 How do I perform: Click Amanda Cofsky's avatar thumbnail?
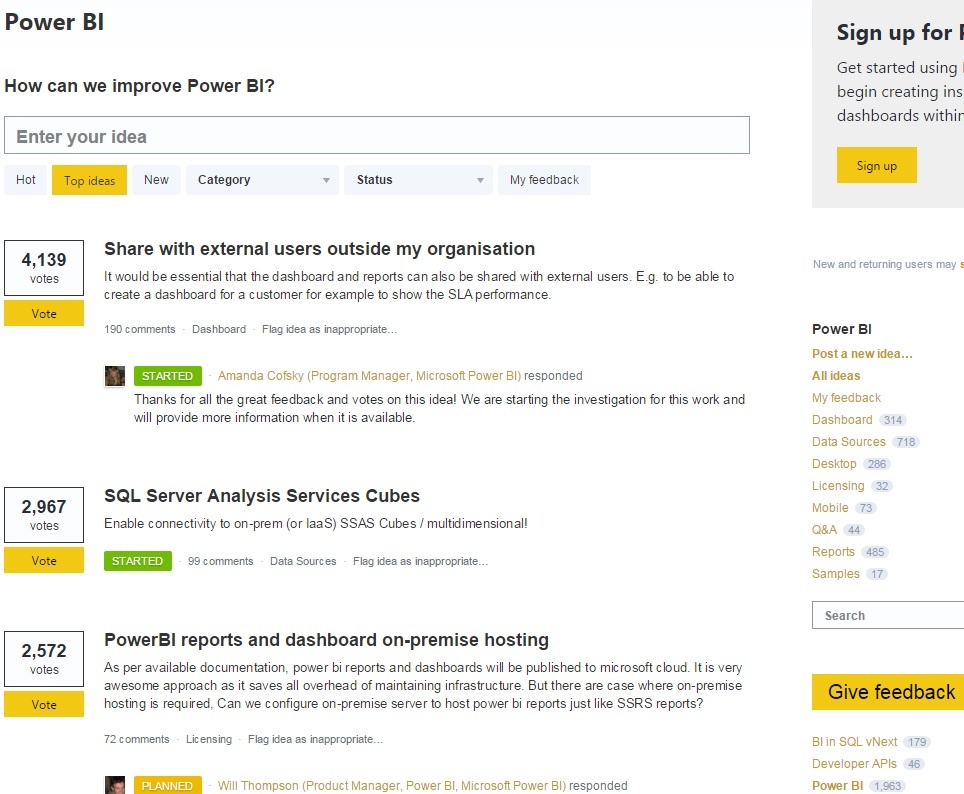[115, 376]
